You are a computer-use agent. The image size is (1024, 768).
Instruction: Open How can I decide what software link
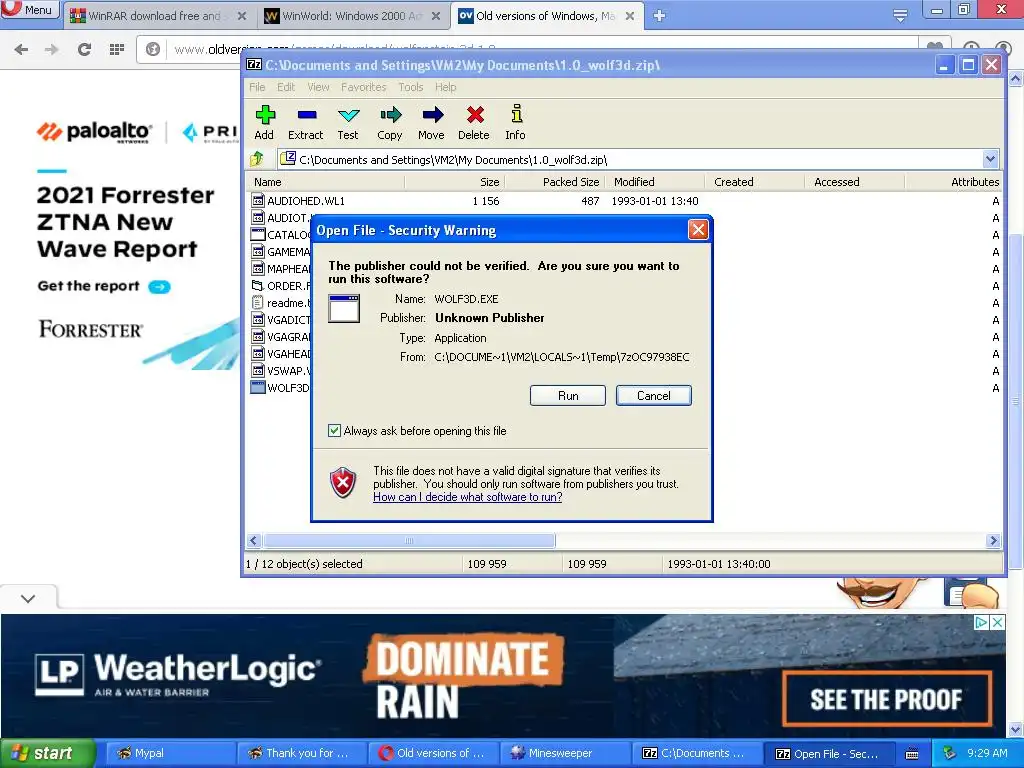[x=468, y=497]
